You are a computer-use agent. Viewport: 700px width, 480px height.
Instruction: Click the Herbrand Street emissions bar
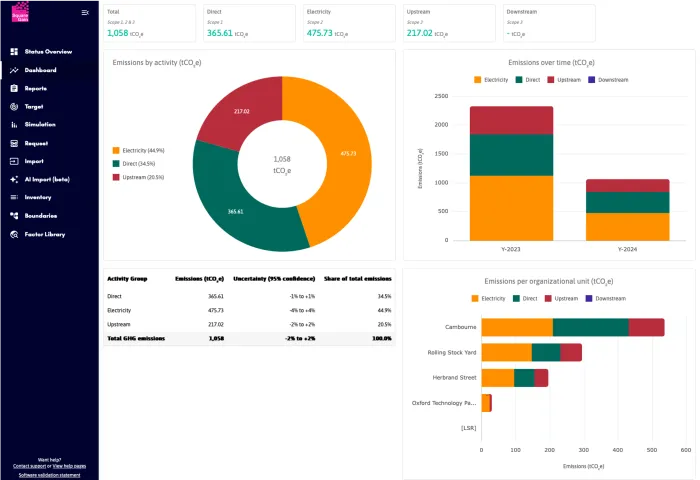(x=514, y=378)
